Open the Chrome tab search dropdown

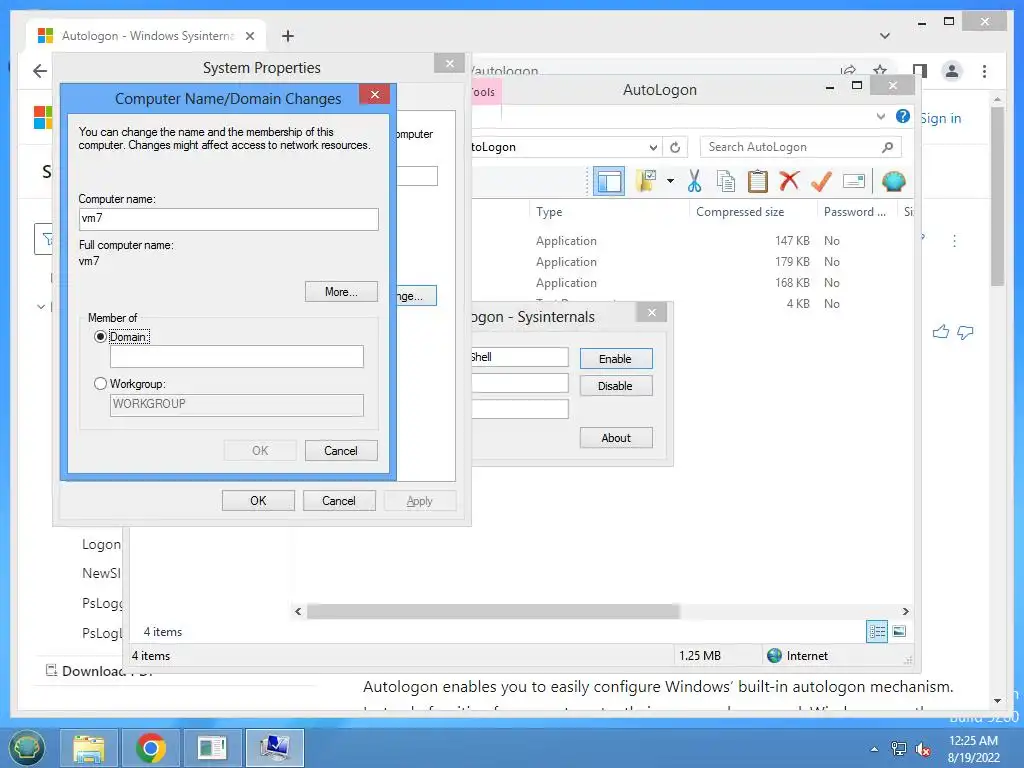tap(884, 35)
